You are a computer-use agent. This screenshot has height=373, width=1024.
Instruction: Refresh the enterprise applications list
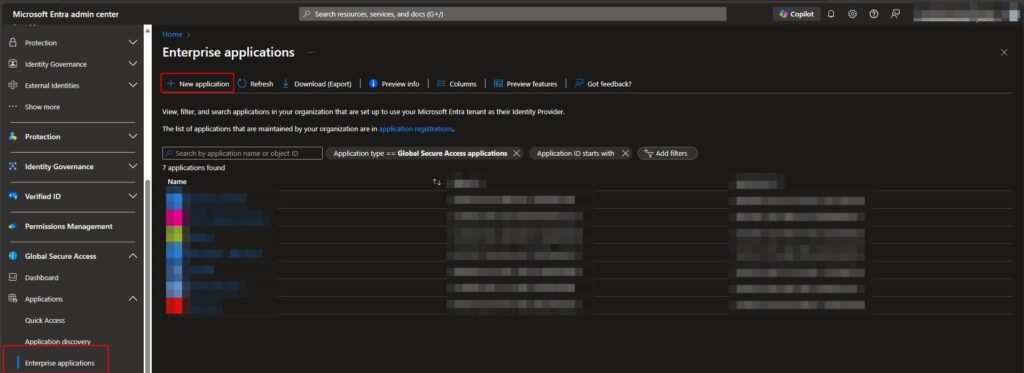pos(255,84)
